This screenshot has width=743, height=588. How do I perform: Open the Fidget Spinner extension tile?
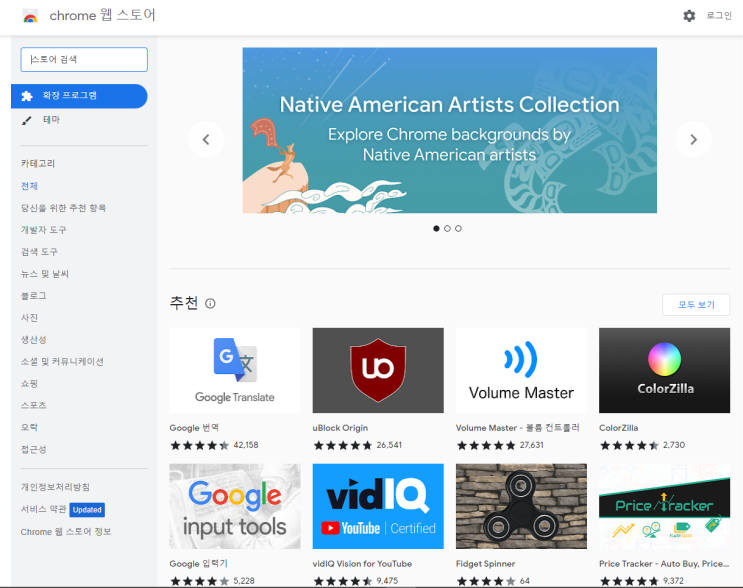tap(521, 506)
